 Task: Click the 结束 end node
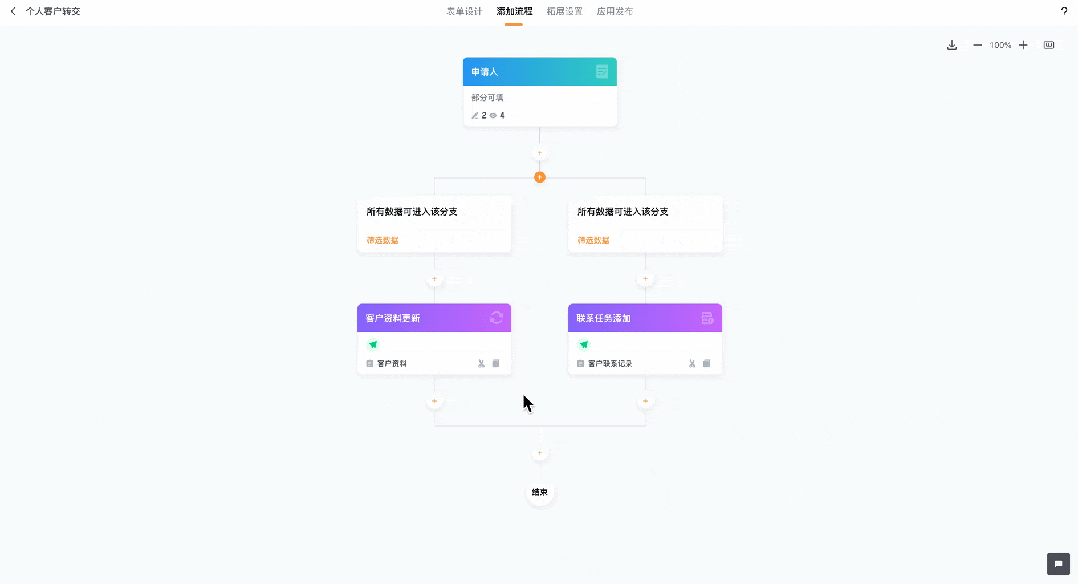point(540,492)
